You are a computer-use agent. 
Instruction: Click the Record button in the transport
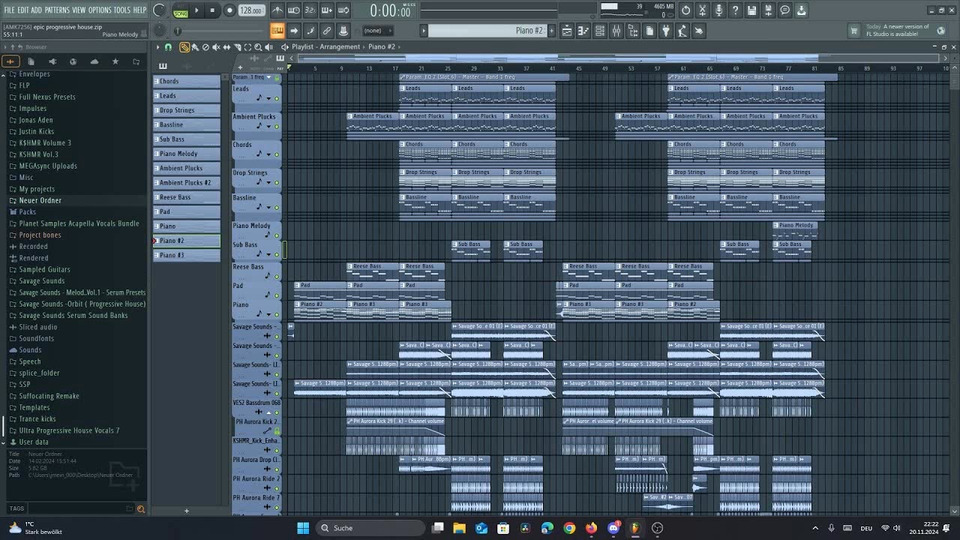[229, 10]
